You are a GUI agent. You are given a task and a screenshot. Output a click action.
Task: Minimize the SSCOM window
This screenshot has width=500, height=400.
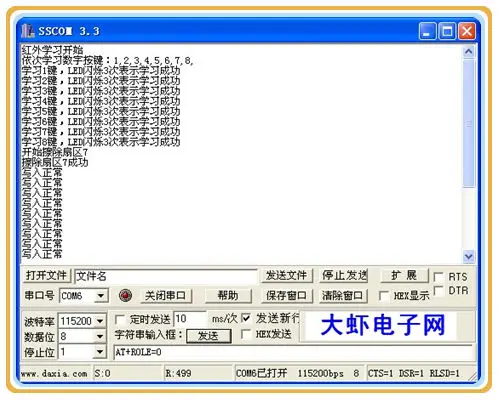[427, 31]
